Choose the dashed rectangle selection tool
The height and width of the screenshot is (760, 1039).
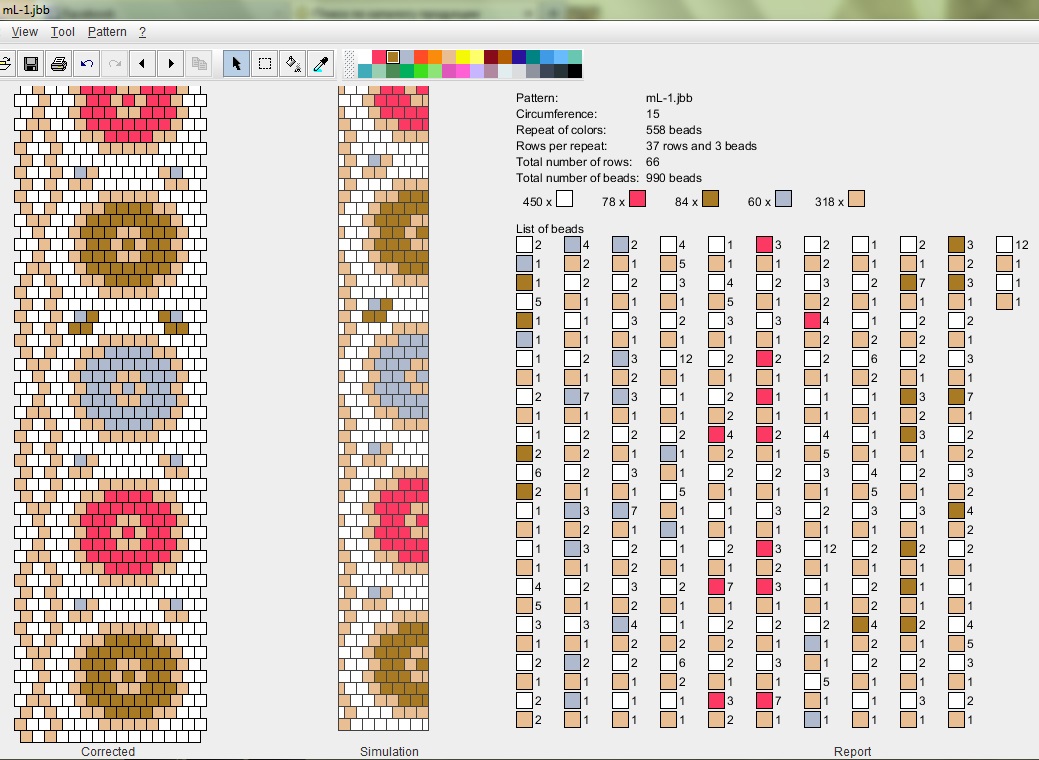click(x=265, y=64)
